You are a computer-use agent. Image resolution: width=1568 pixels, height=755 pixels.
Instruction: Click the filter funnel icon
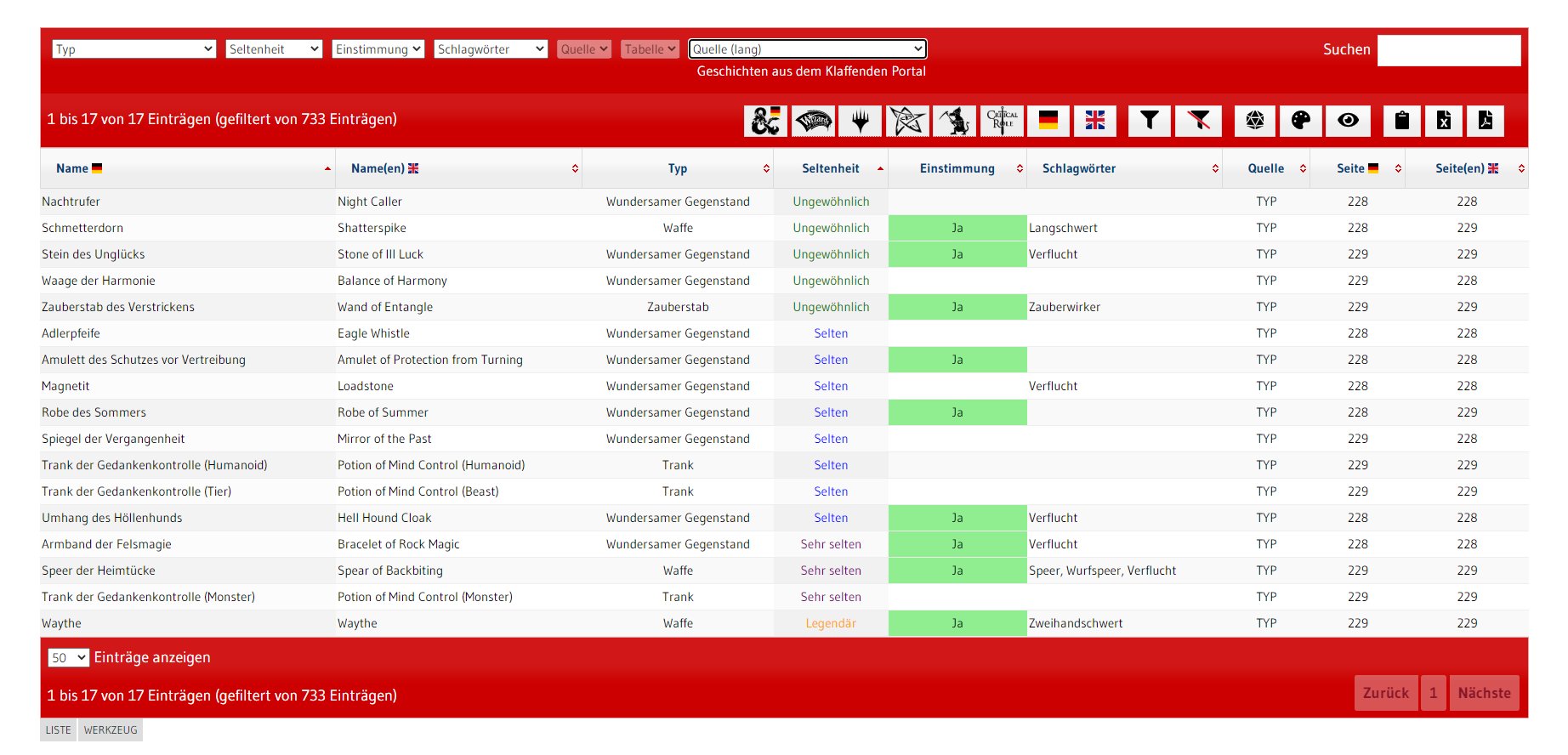point(1150,121)
